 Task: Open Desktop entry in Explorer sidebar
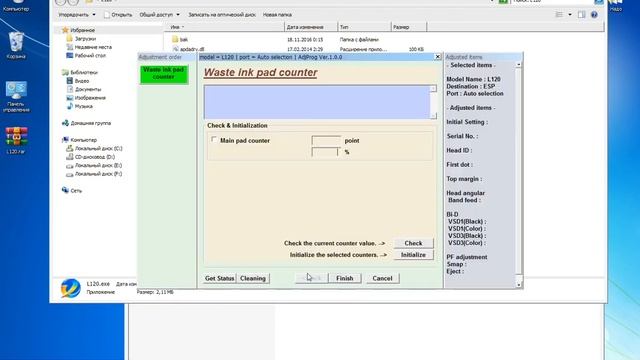tap(90, 56)
